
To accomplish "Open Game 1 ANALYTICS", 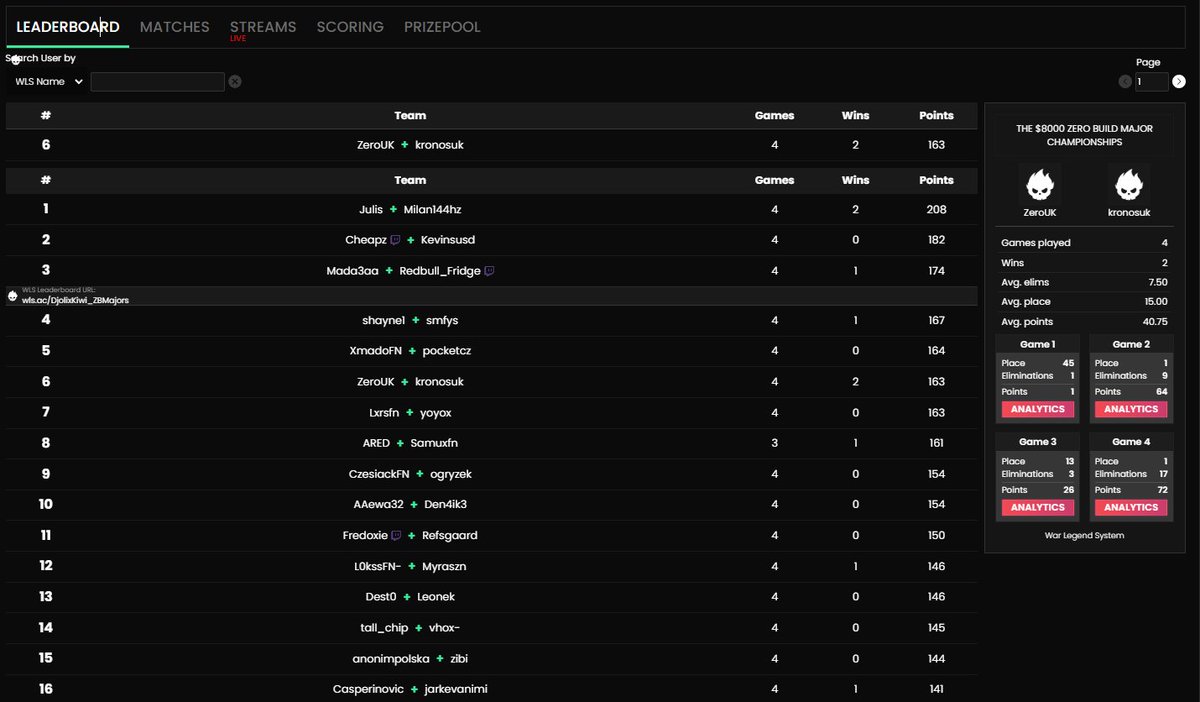I will (1037, 409).
